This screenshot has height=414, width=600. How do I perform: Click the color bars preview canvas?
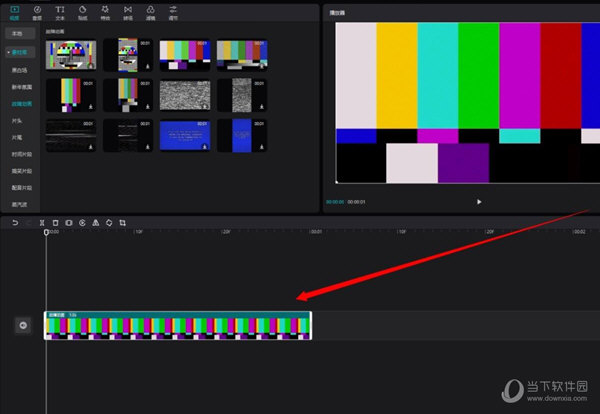468,103
